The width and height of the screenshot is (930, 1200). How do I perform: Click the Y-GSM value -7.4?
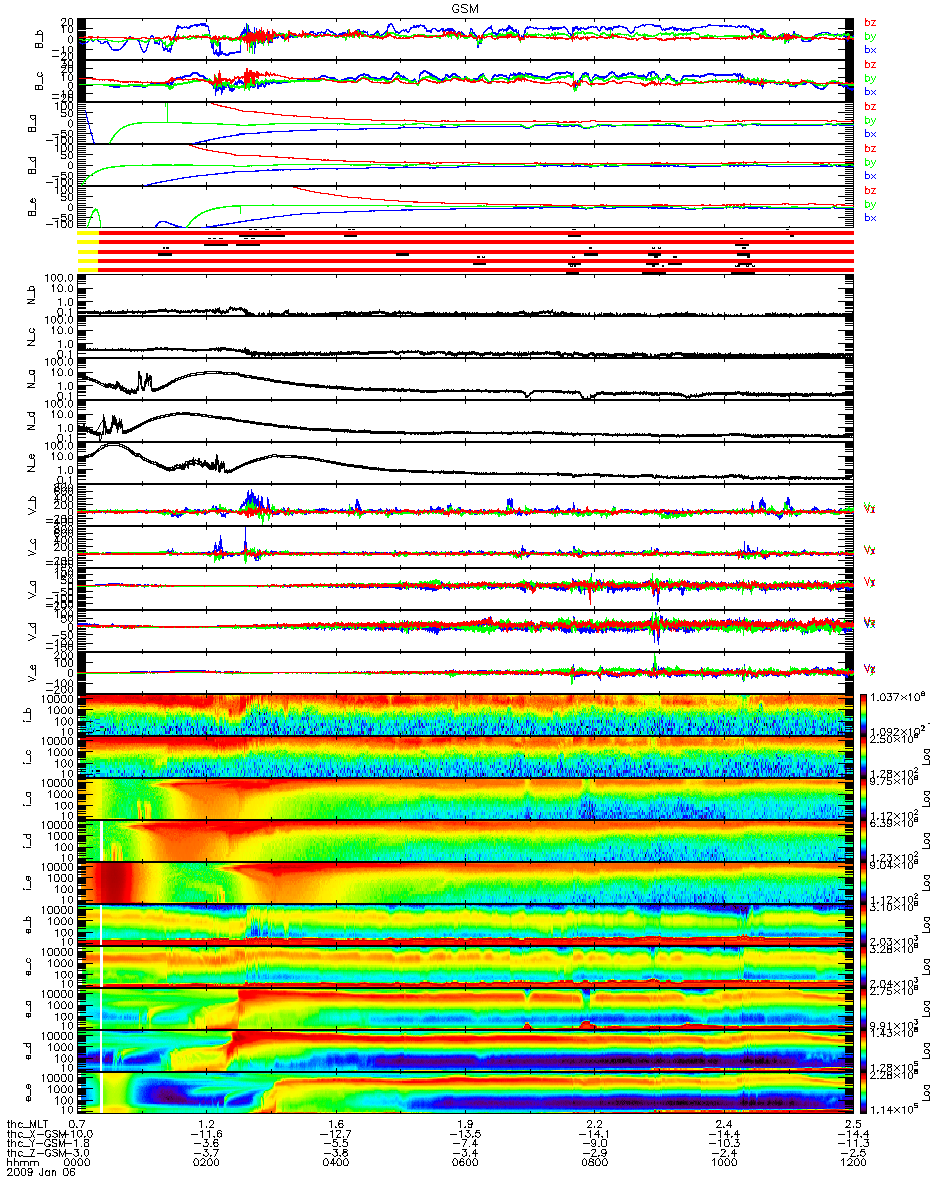466,1142
